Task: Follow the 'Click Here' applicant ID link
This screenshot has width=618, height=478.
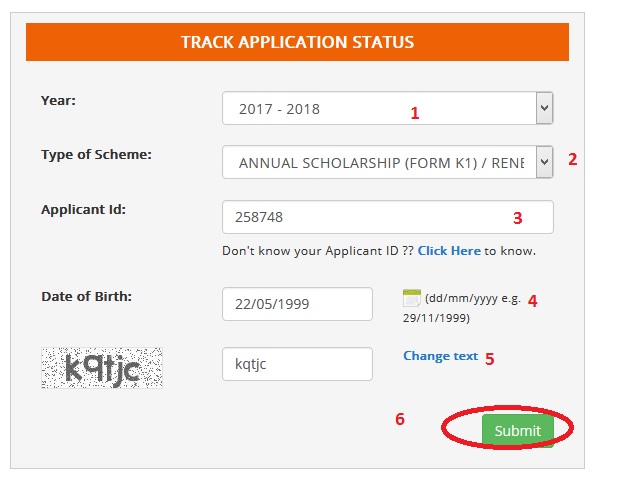Action: coord(449,251)
